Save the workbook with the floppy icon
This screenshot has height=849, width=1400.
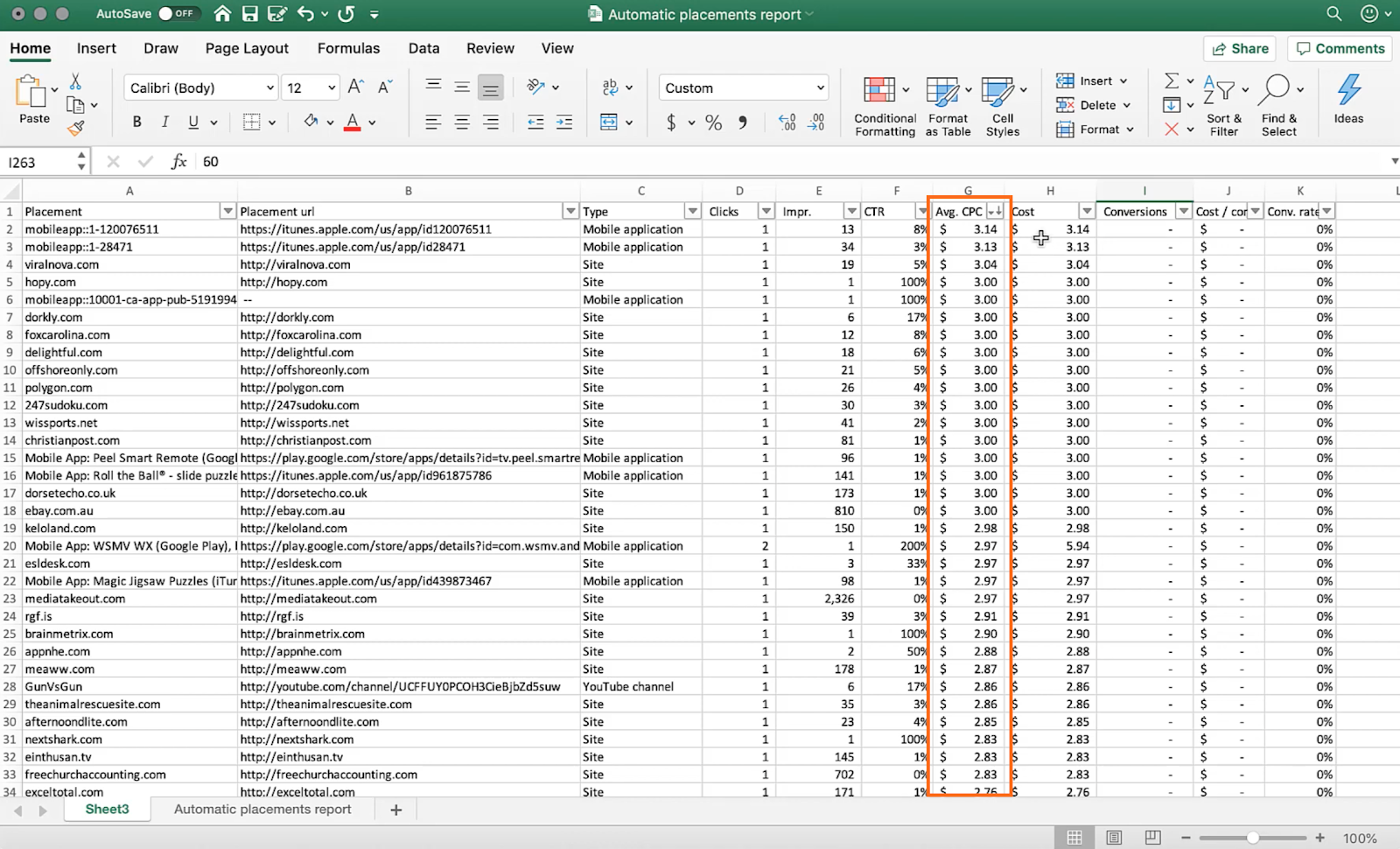pos(250,14)
